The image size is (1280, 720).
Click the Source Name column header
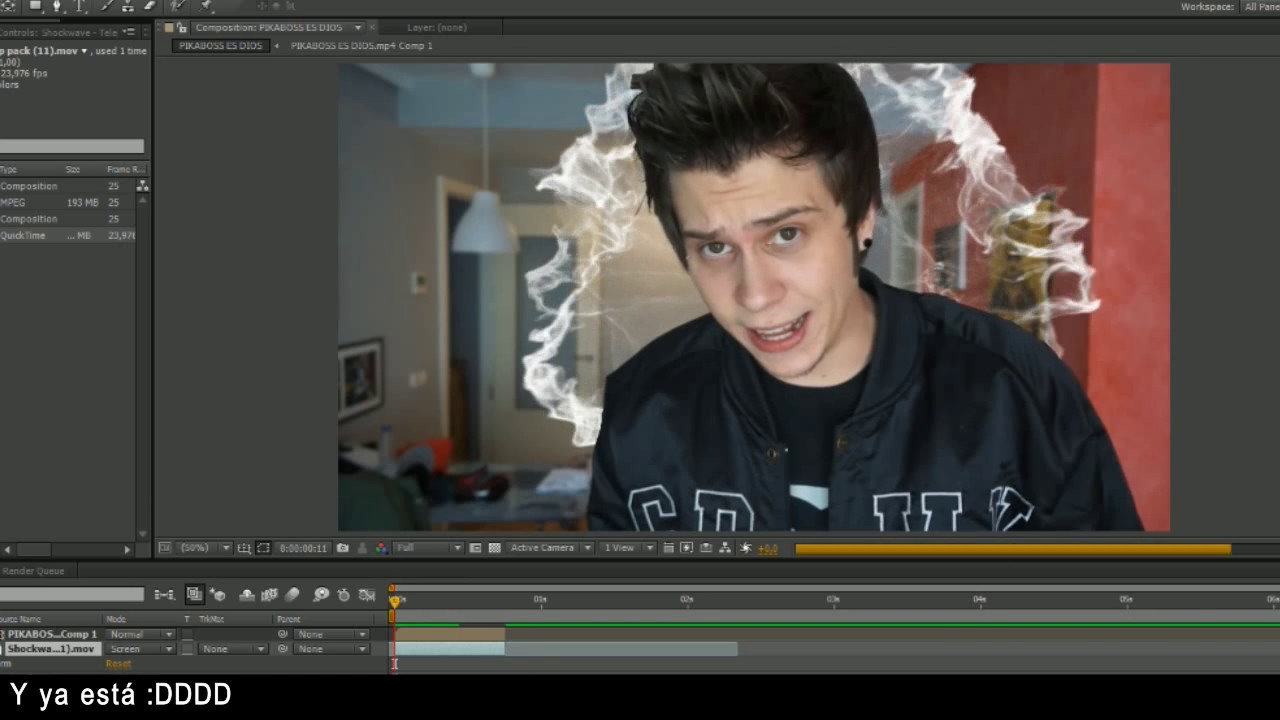(20, 620)
